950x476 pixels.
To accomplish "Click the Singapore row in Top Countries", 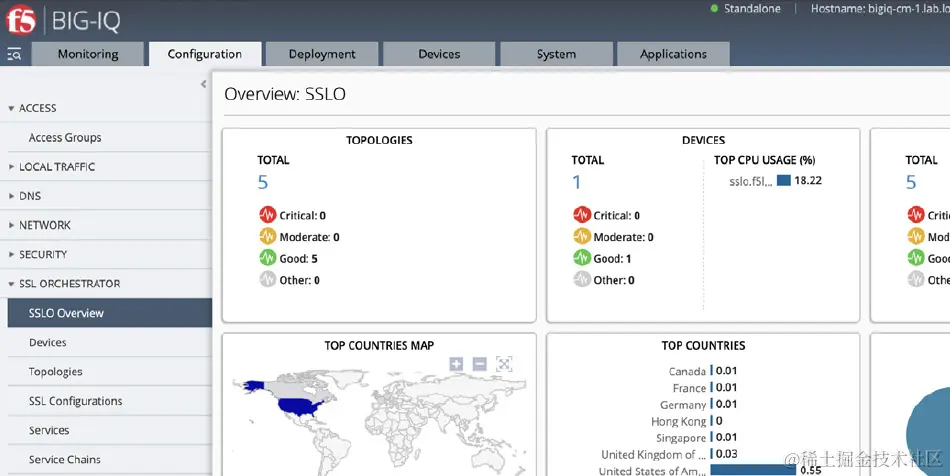I will click(x=697, y=437).
